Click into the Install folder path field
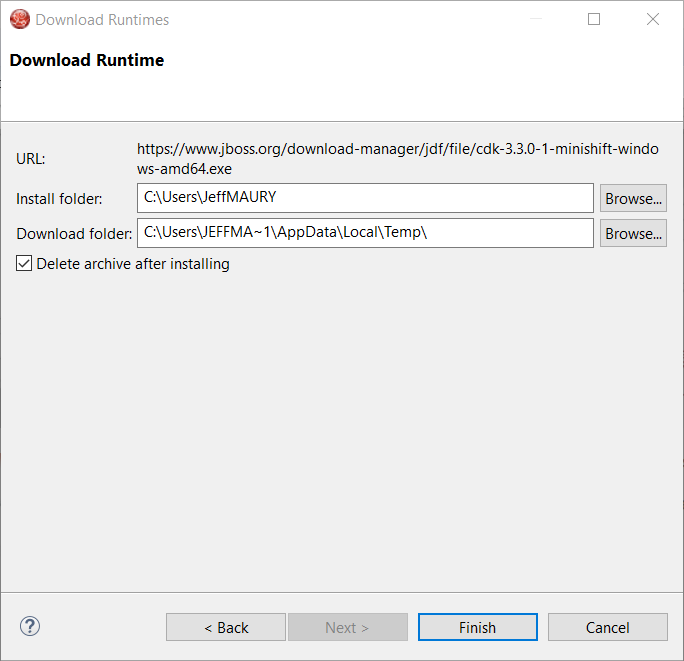This screenshot has height=661, width=684. 365,198
